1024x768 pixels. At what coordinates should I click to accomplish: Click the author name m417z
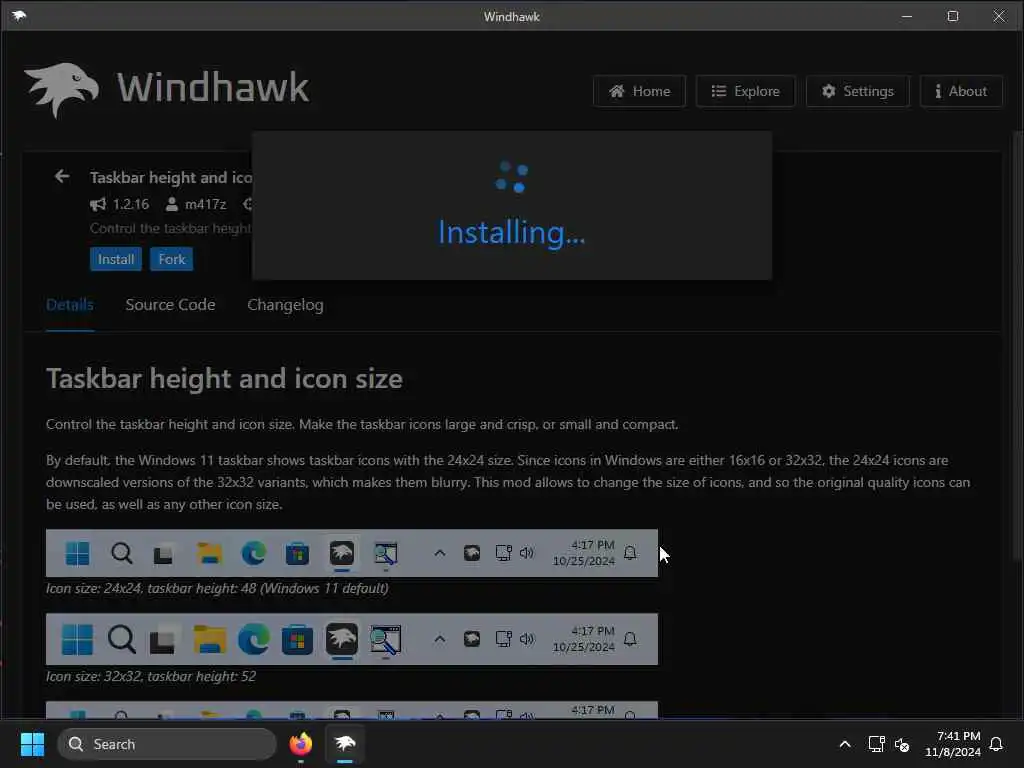pos(206,204)
